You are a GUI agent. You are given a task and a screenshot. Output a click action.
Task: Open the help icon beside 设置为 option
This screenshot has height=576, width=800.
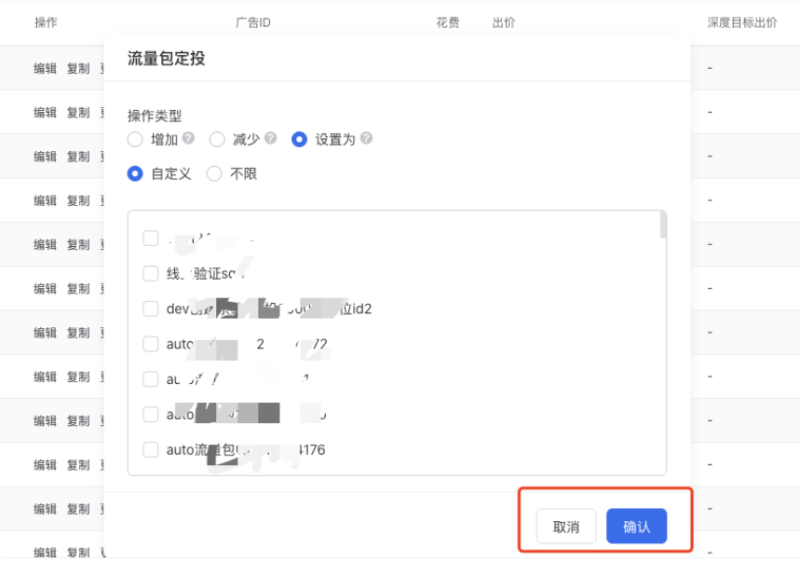364,140
